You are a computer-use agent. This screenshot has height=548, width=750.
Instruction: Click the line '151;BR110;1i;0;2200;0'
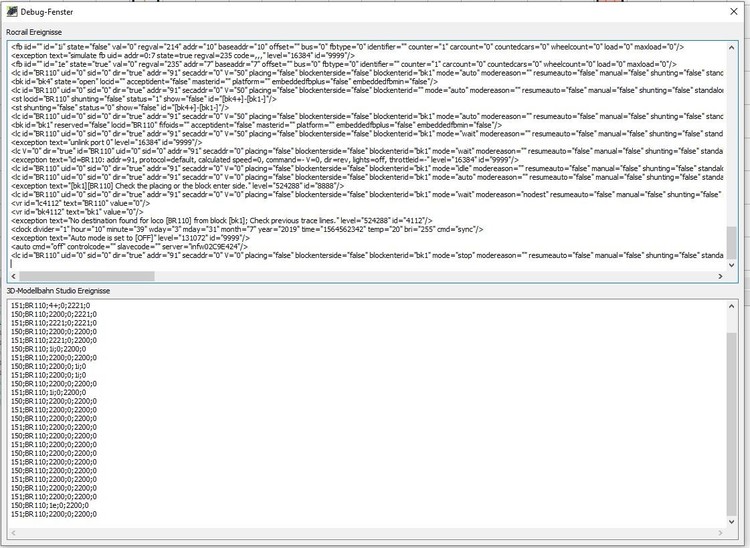point(48,392)
